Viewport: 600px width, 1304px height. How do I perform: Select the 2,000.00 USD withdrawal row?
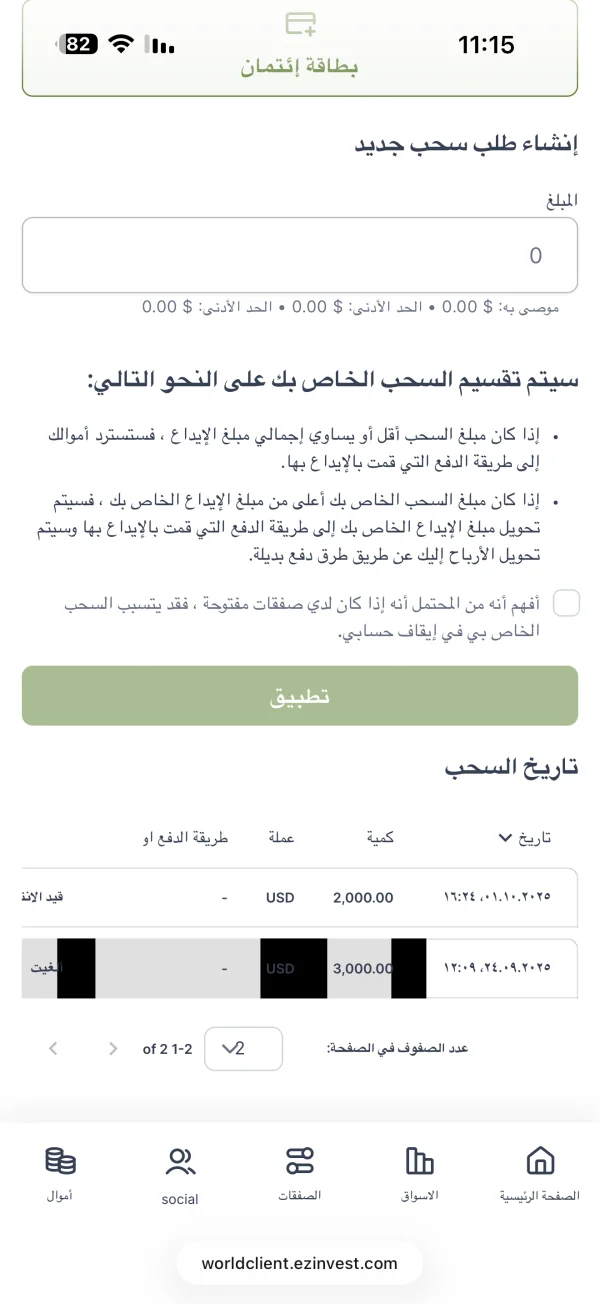(300, 897)
